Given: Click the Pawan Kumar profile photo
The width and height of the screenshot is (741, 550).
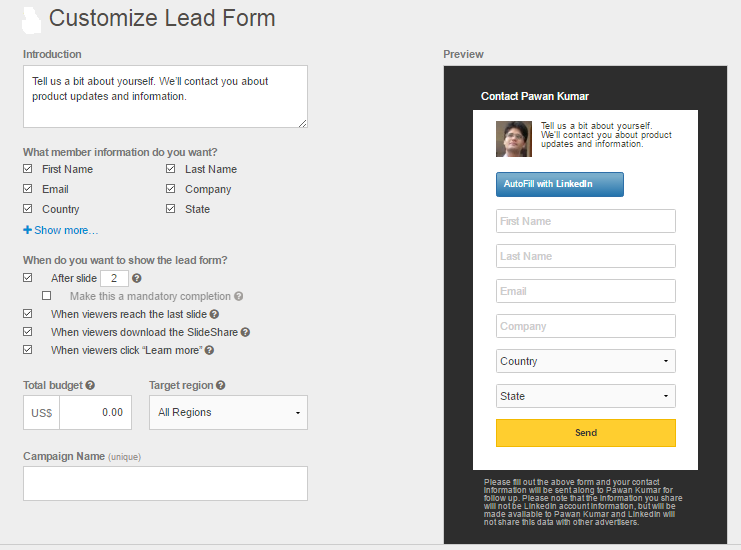Looking at the screenshot, I should click(514, 139).
